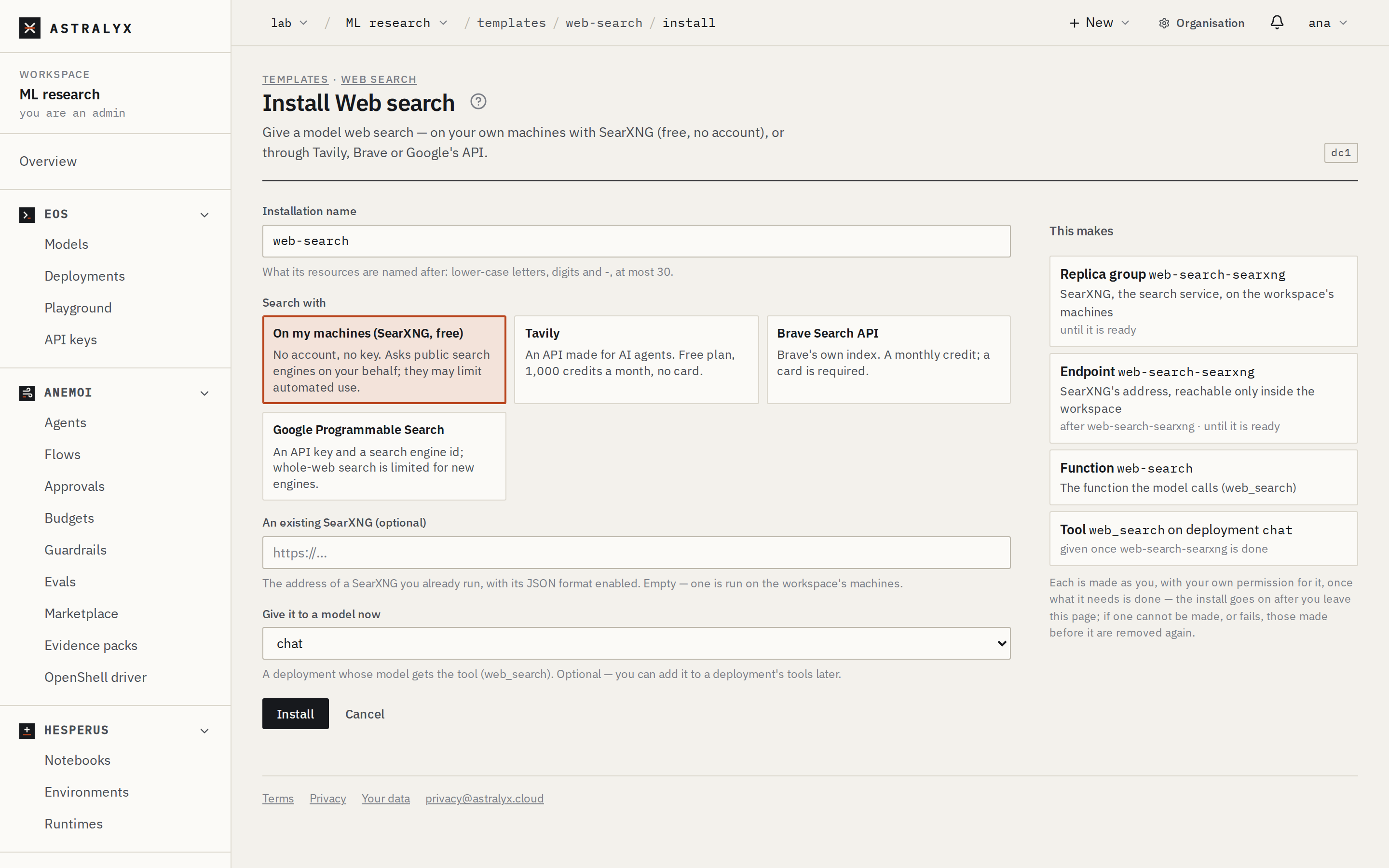Open the New dropdown menu
The height and width of the screenshot is (868, 1389).
(1099, 23)
